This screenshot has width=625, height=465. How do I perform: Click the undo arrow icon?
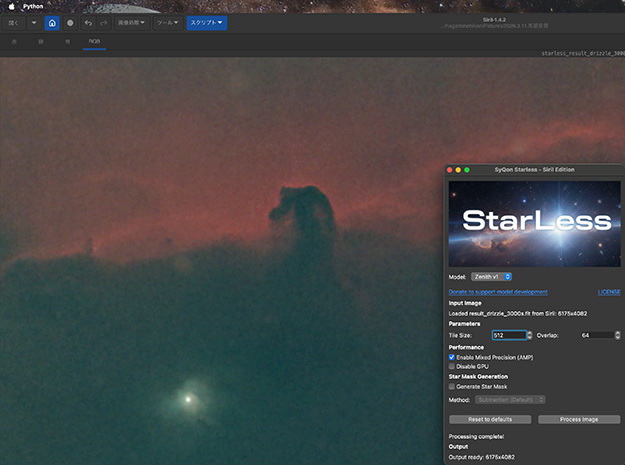[x=88, y=22]
